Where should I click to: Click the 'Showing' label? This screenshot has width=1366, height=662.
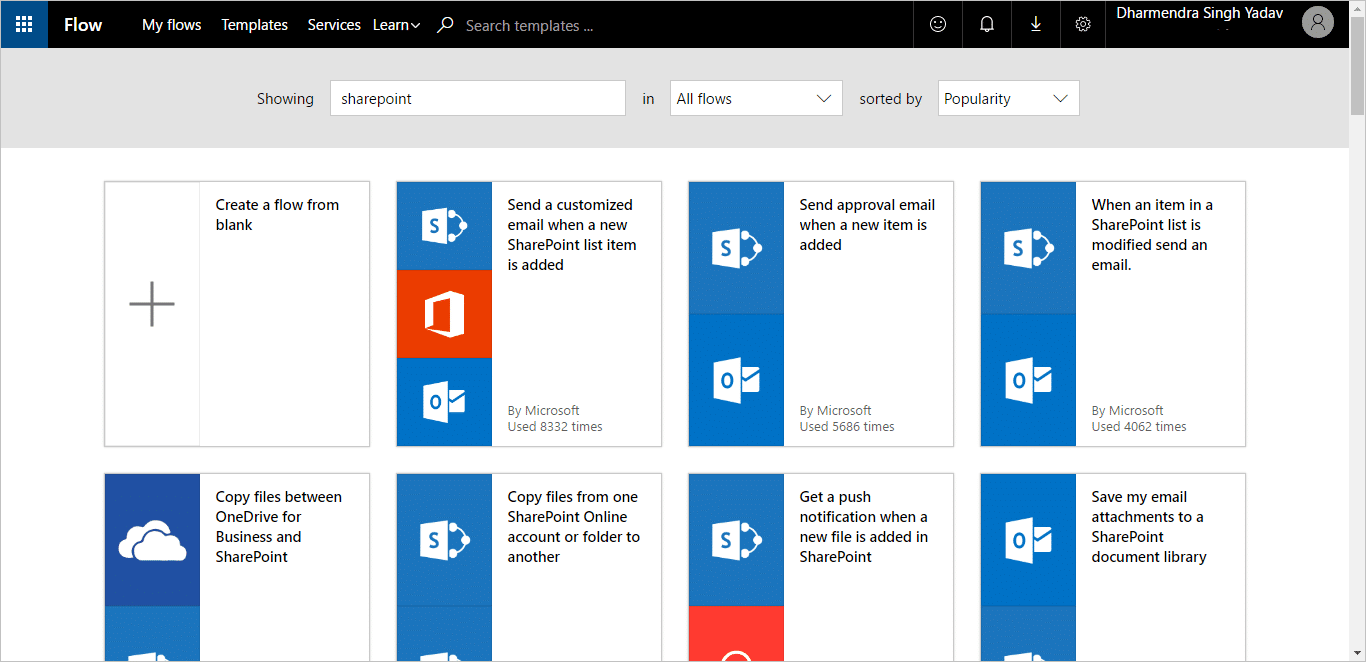[x=285, y=99]
